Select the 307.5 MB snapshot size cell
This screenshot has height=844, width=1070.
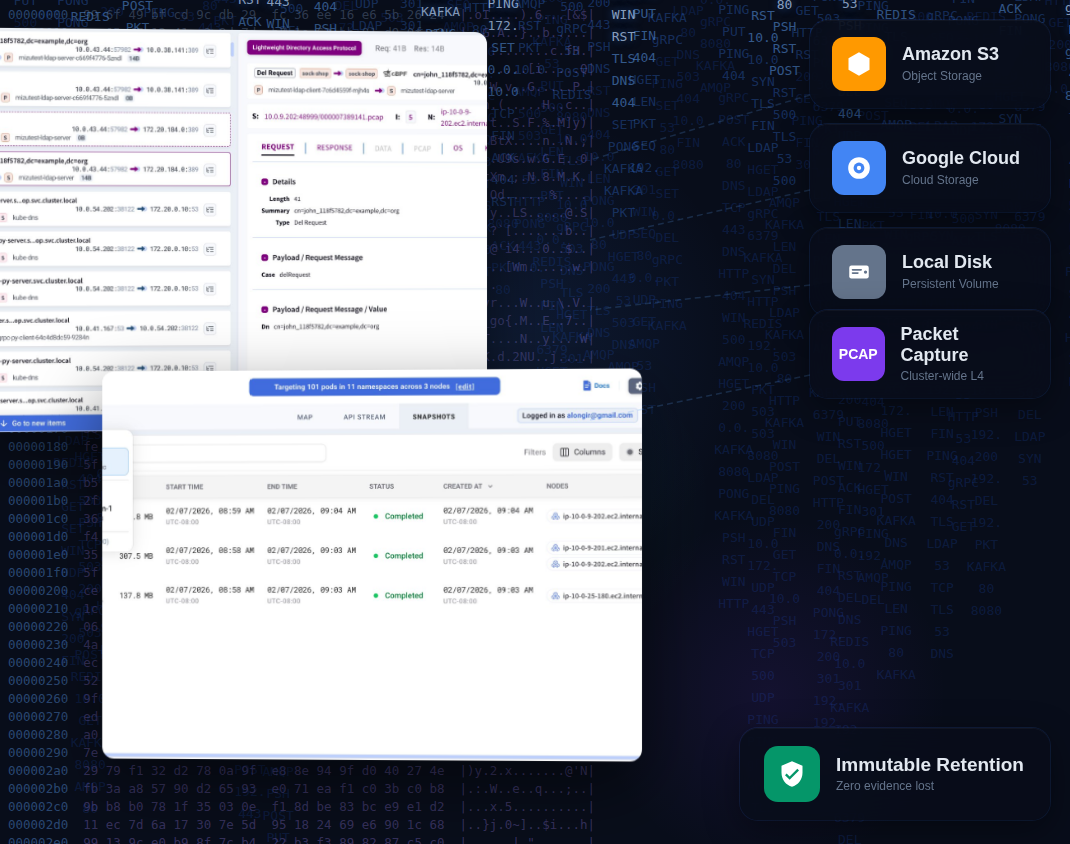click(136, 556)
